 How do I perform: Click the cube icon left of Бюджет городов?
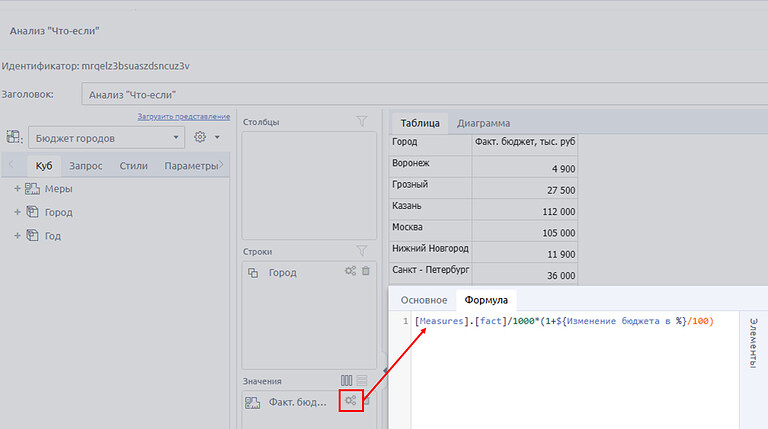[13, 137]
